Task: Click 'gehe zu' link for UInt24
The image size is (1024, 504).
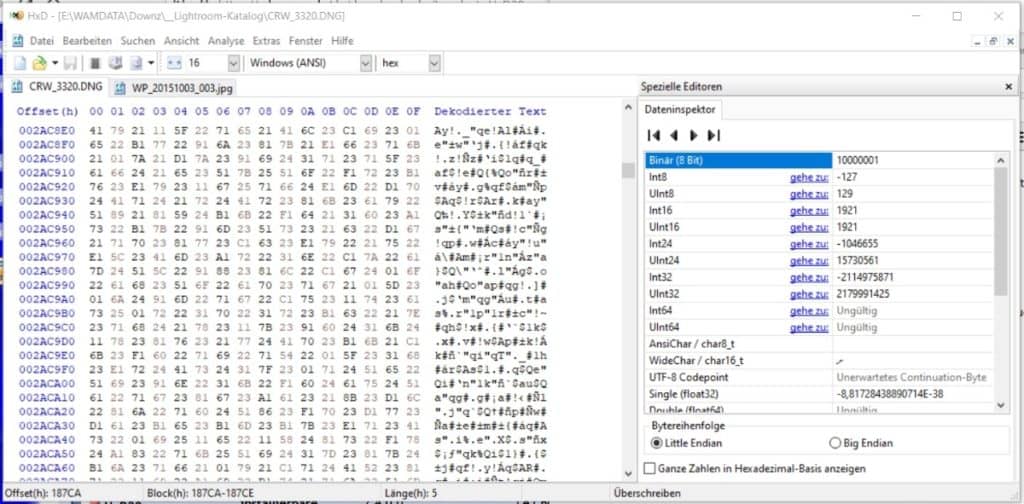Action: click(x=809, y=260)
